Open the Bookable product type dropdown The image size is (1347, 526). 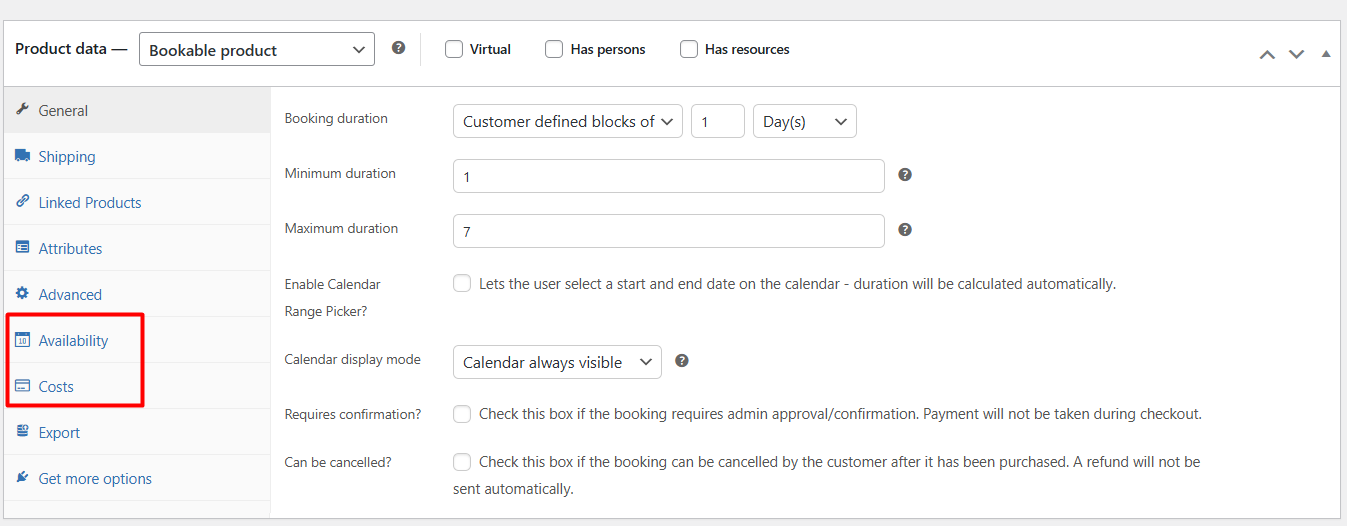pyautogui.click(x=257, y=50)
